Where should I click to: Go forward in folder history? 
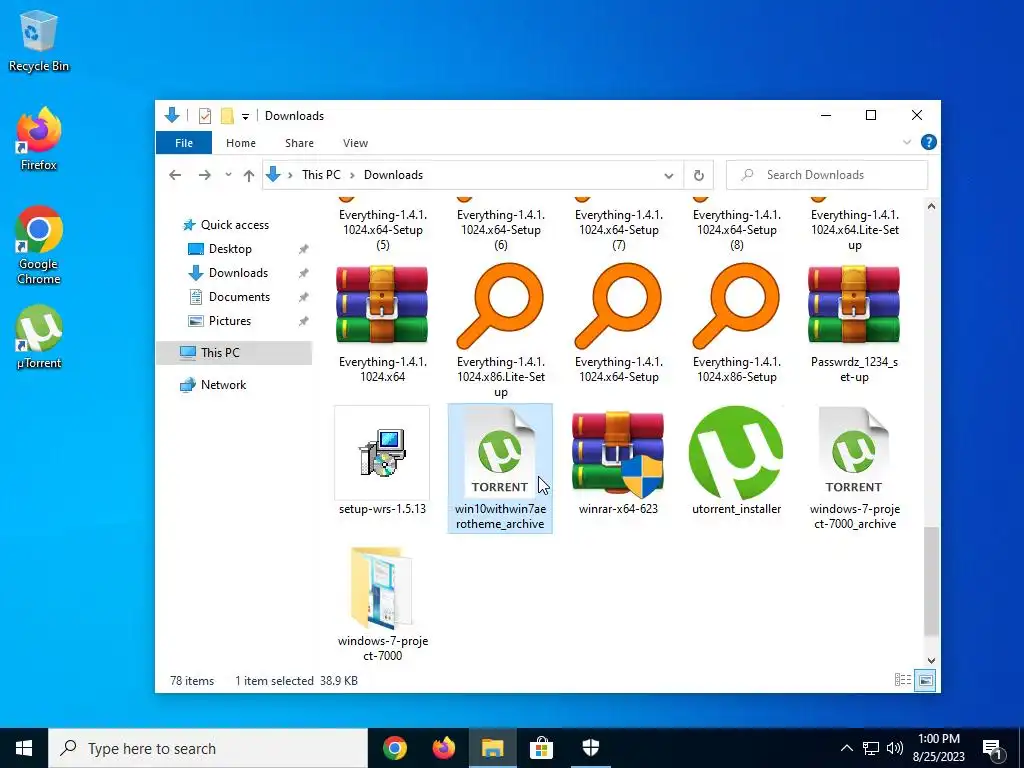click(204, 175)
